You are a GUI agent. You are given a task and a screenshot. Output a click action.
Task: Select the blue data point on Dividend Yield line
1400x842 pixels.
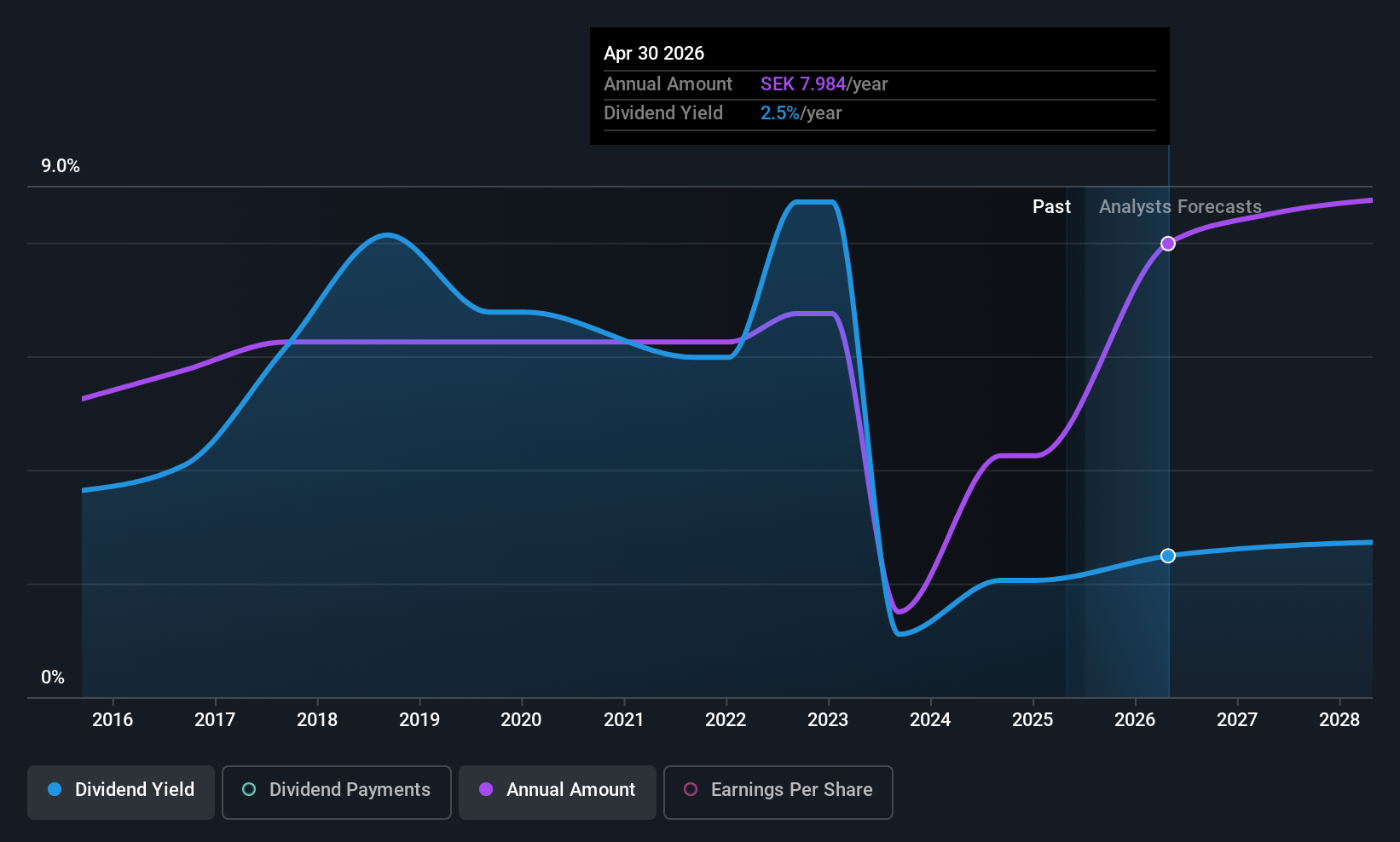(x=1168, y=556)
